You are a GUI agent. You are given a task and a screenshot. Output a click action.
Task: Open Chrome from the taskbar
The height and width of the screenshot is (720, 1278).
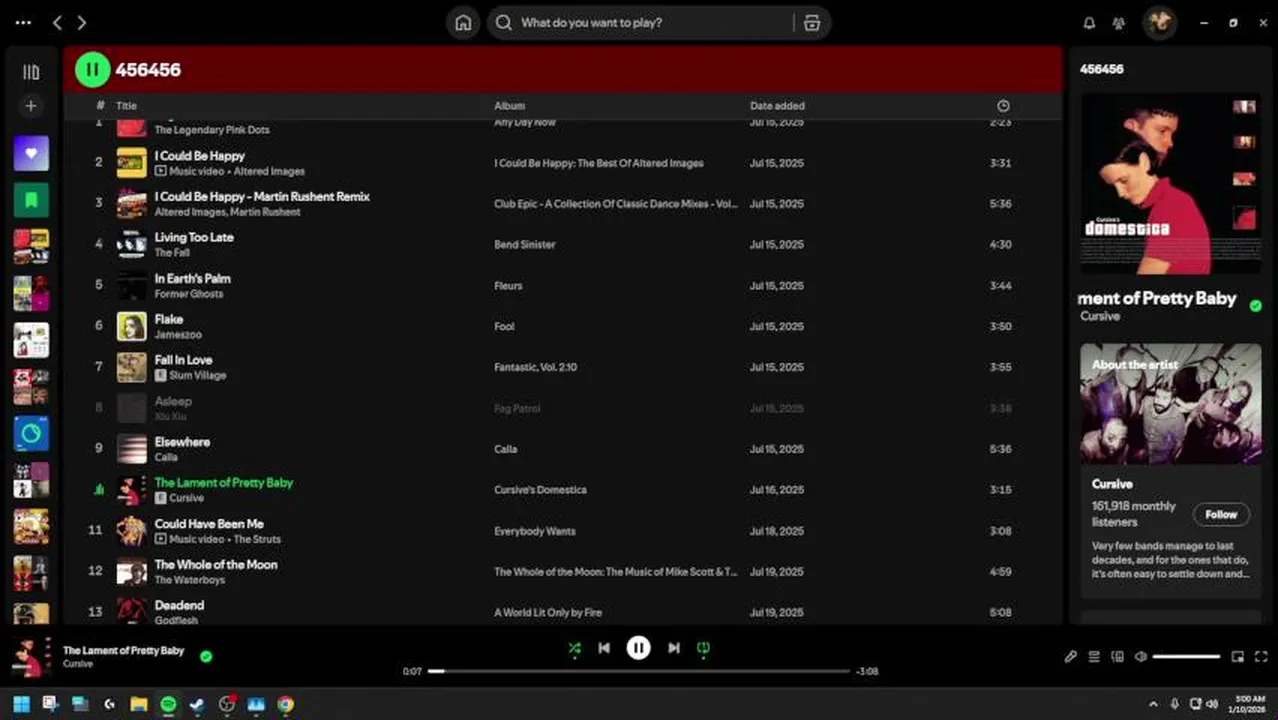click(x=285, y=704)
